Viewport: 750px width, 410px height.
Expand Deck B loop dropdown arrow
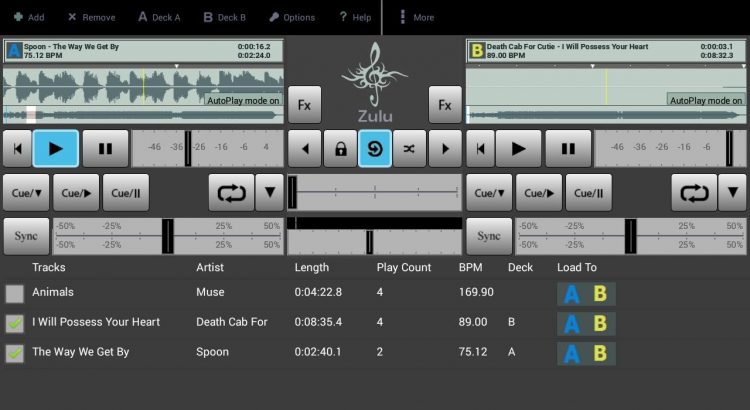pos(732,192)
